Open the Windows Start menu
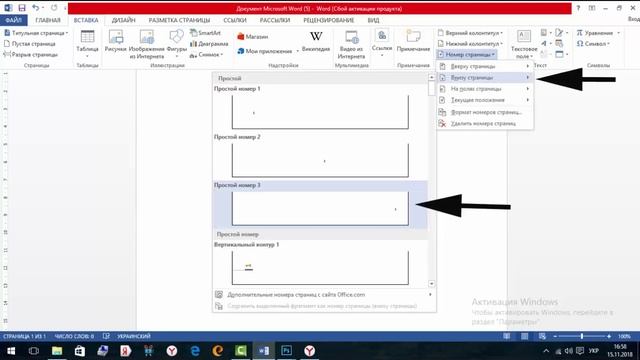 pyautogui.click(x=11, y=351)
